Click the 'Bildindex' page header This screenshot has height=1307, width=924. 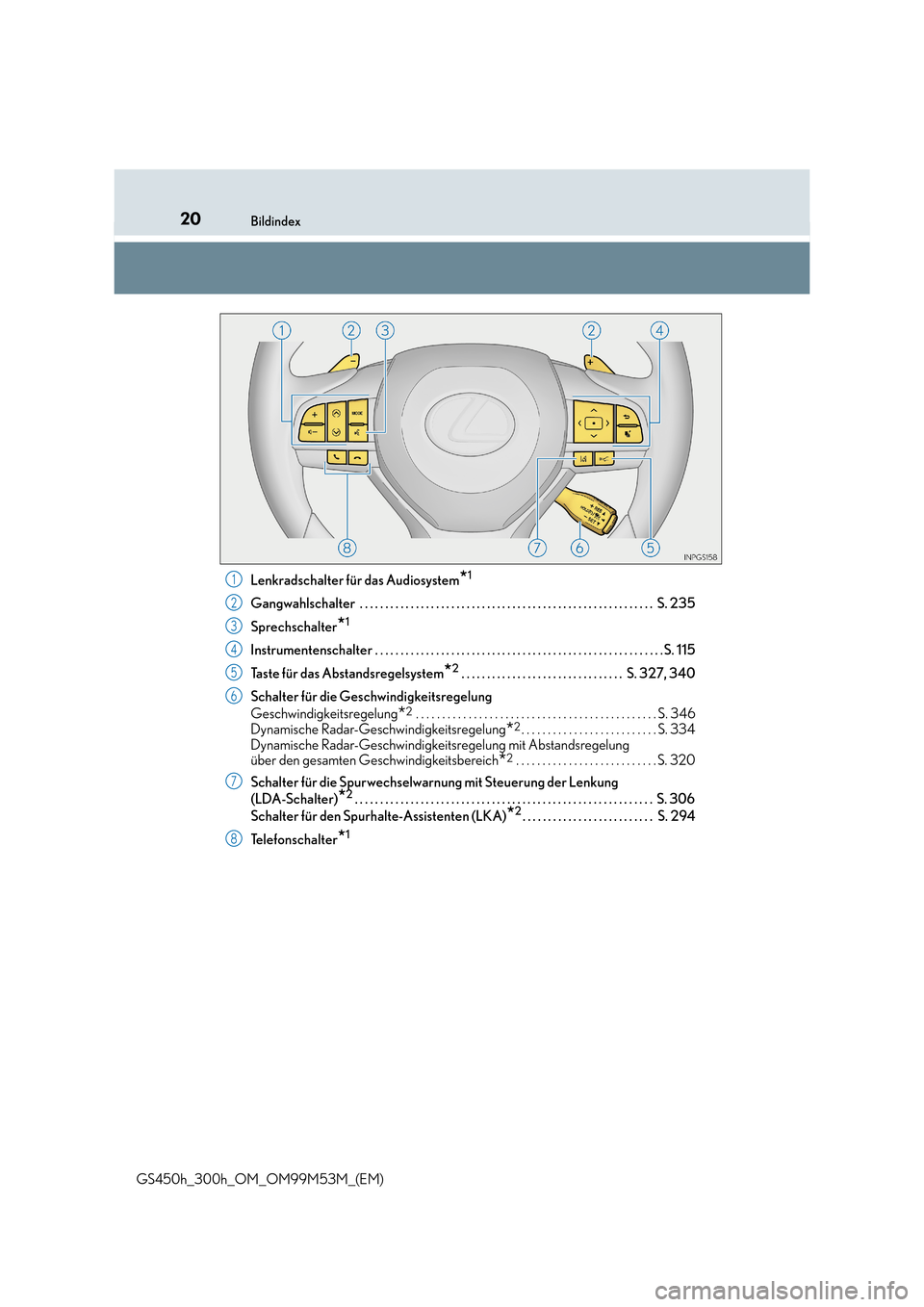click(275, 221)
